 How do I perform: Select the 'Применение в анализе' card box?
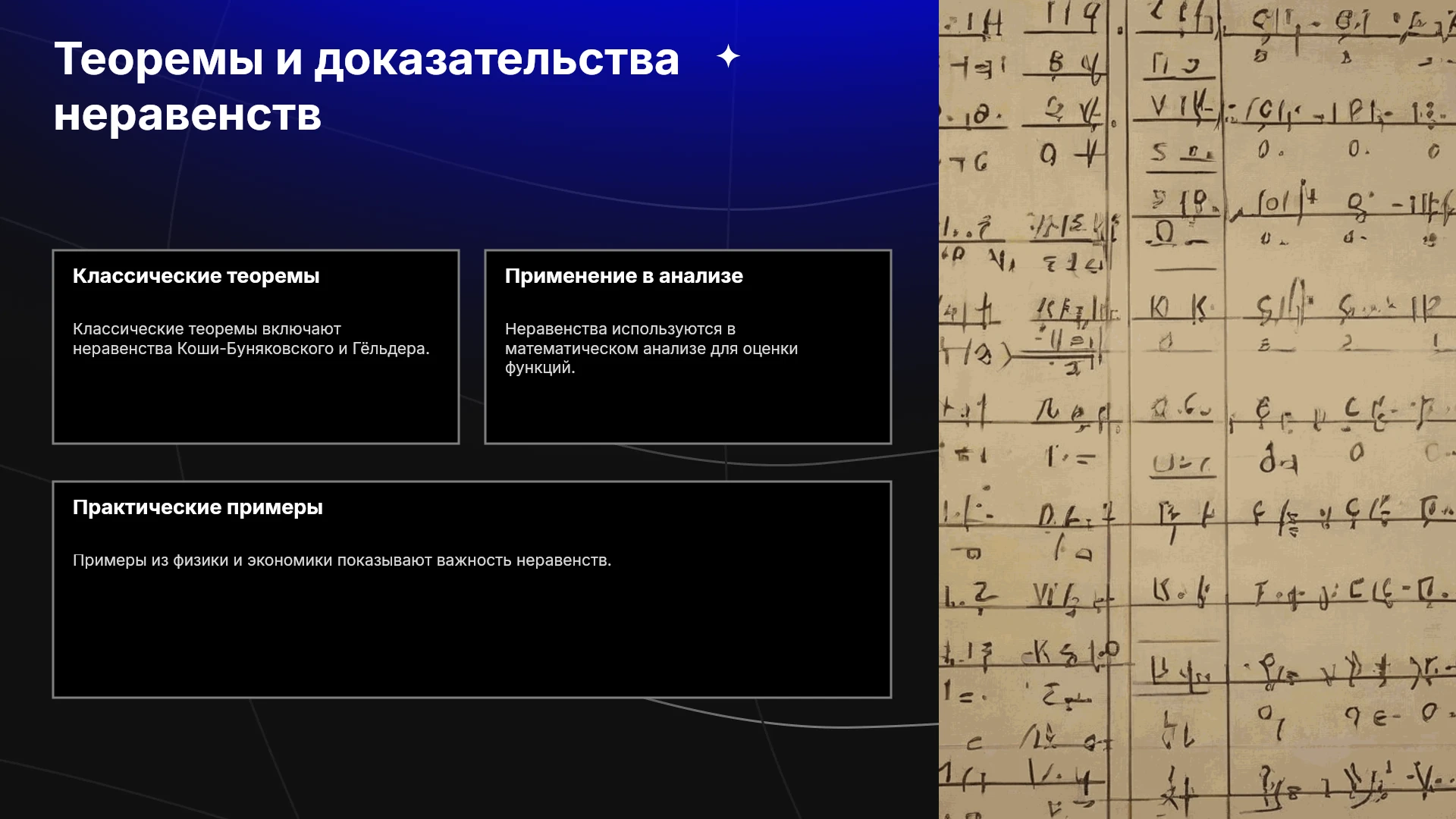[x=688, y=347]
